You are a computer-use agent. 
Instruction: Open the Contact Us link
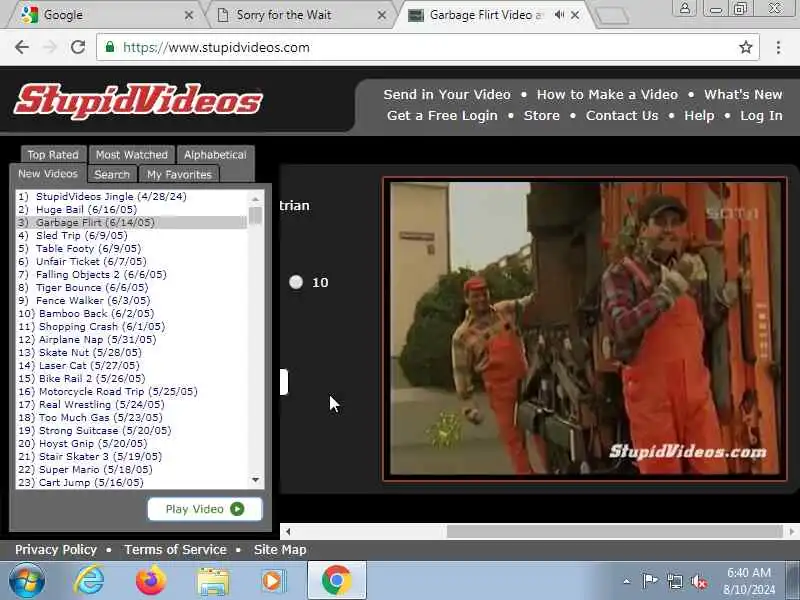point(622,116)
